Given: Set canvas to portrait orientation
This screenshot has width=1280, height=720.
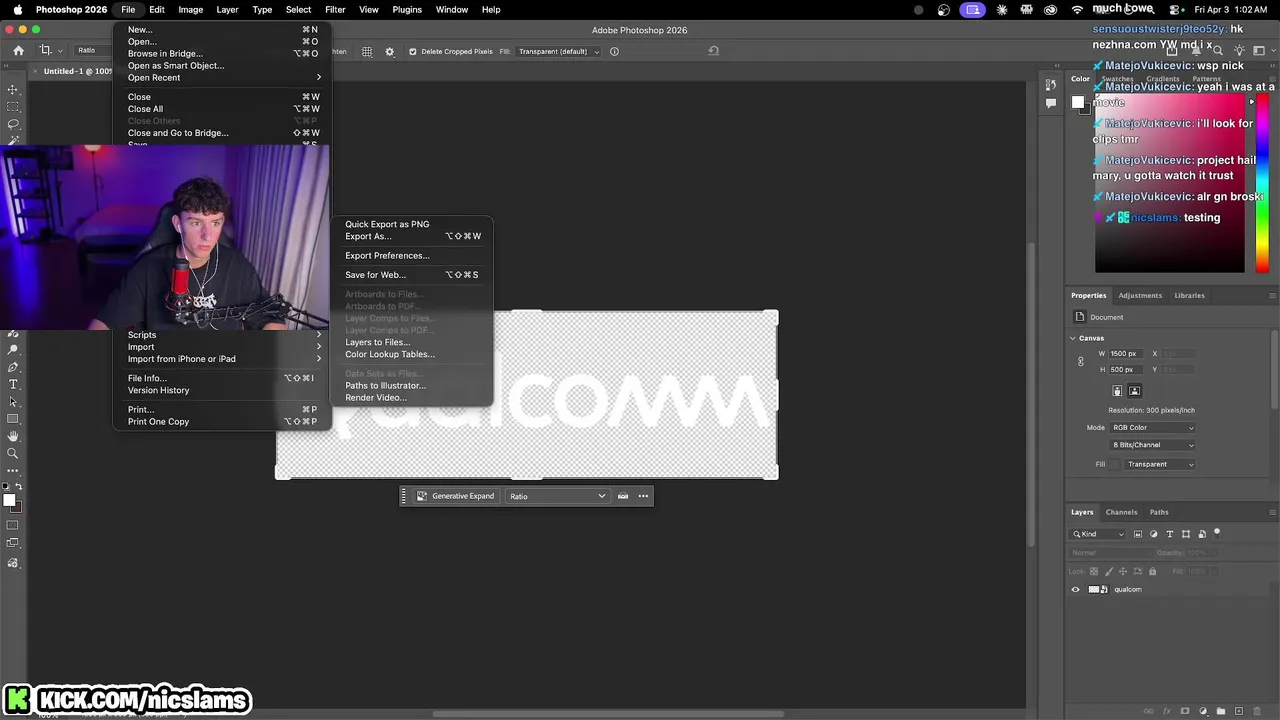Looking at the screenshot, I should pyautogui.click(x=1117, y=391).
